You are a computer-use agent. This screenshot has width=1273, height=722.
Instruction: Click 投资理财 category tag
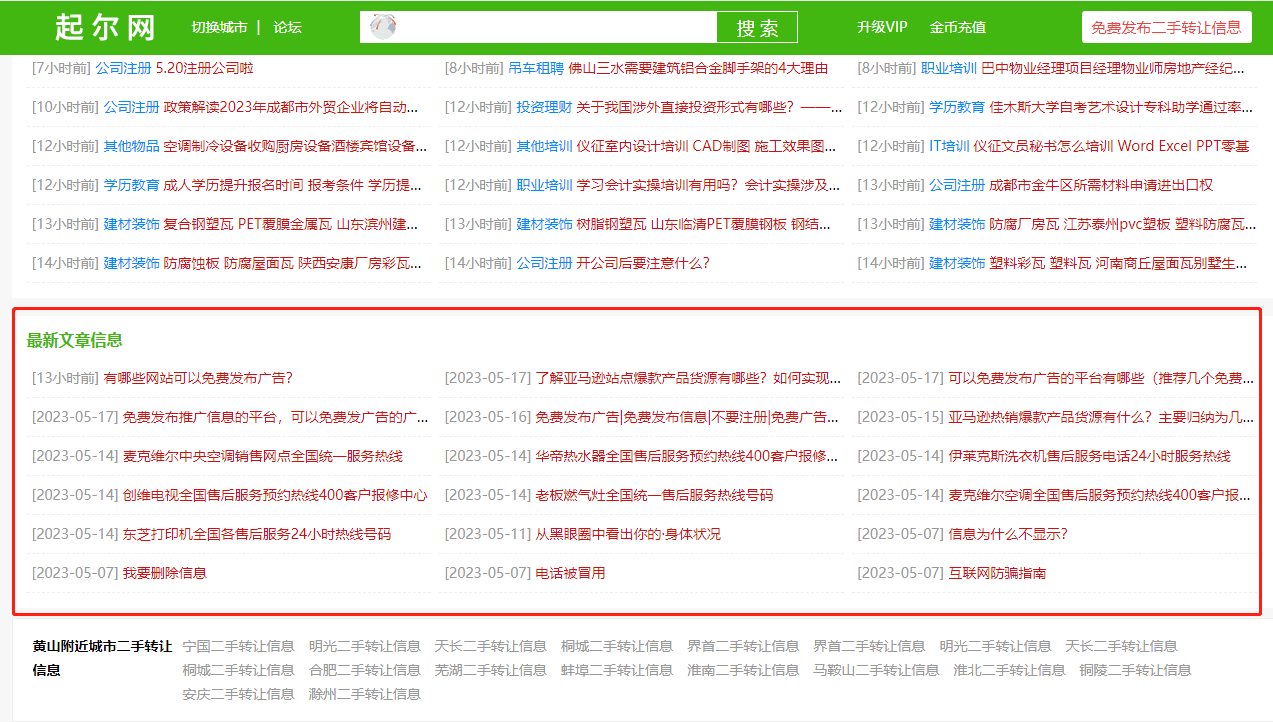tap(544, 107)
